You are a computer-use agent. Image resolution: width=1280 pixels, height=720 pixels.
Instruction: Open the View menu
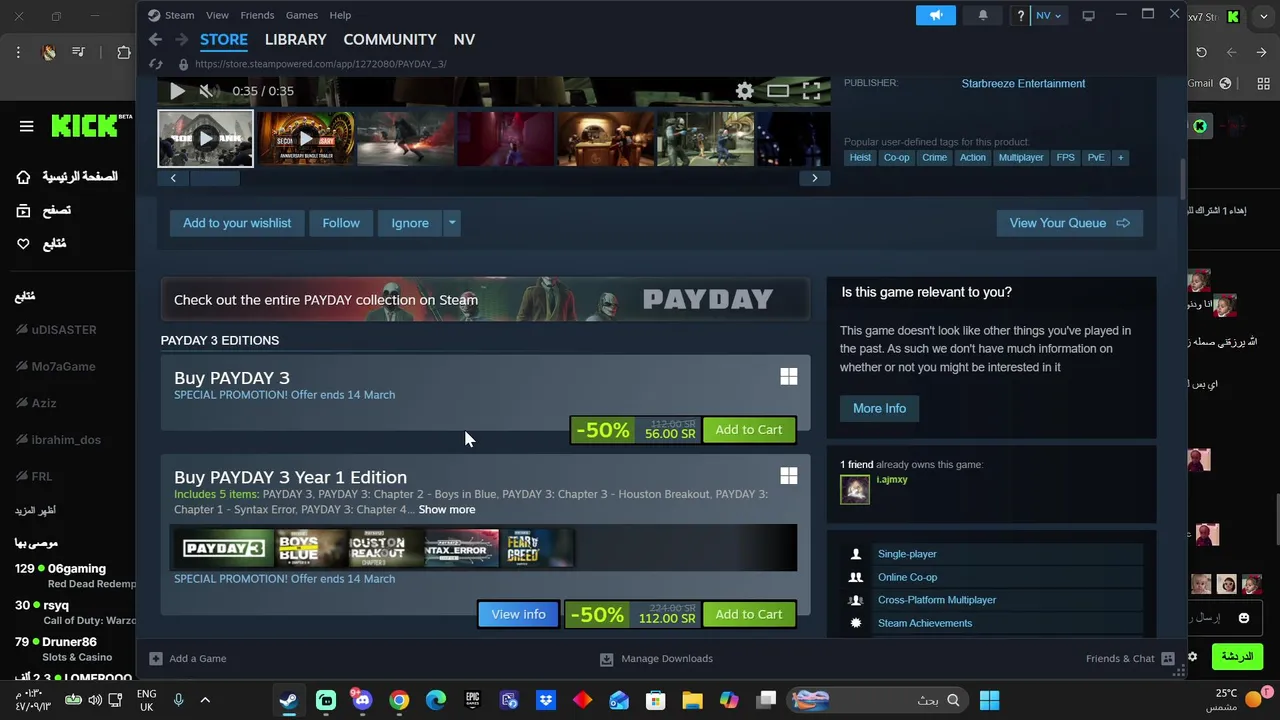217,15
